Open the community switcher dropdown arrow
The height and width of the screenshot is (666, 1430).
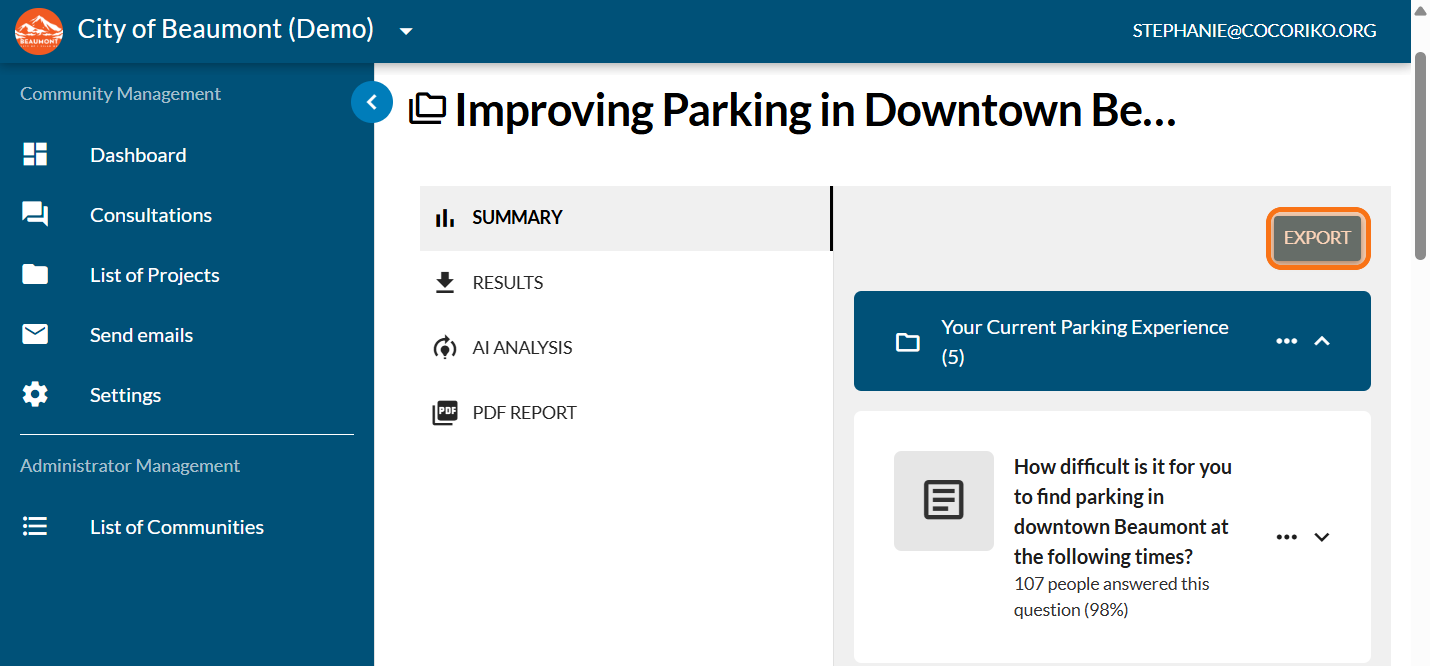tap(406, 31)
